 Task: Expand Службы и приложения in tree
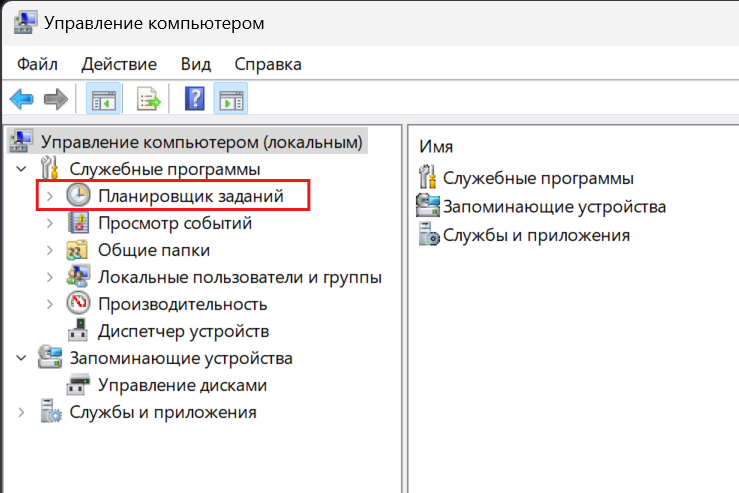(x=22, y=412)
